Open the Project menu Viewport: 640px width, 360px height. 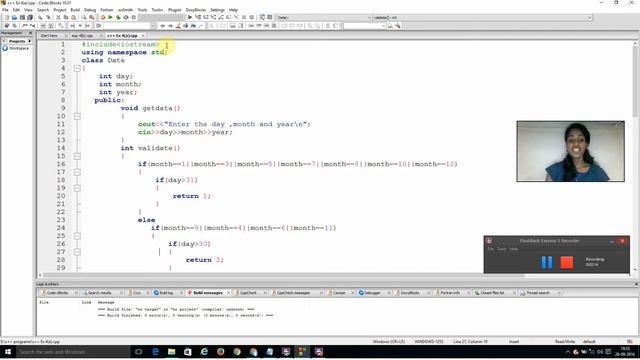(60, 10)
